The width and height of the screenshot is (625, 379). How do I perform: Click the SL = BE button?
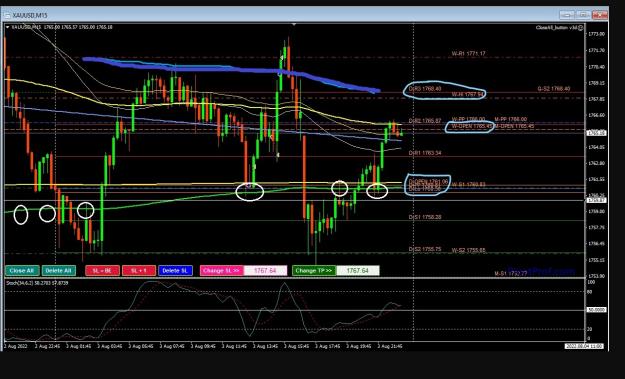(102, 271)
